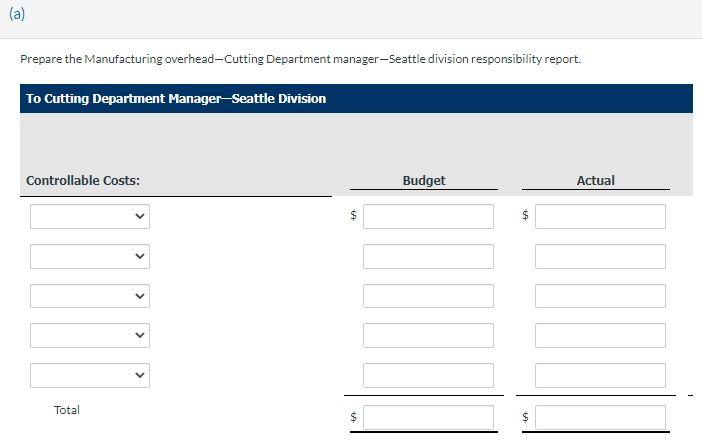
Task: Click the 'Total' row label
Action: pos(67,410)
